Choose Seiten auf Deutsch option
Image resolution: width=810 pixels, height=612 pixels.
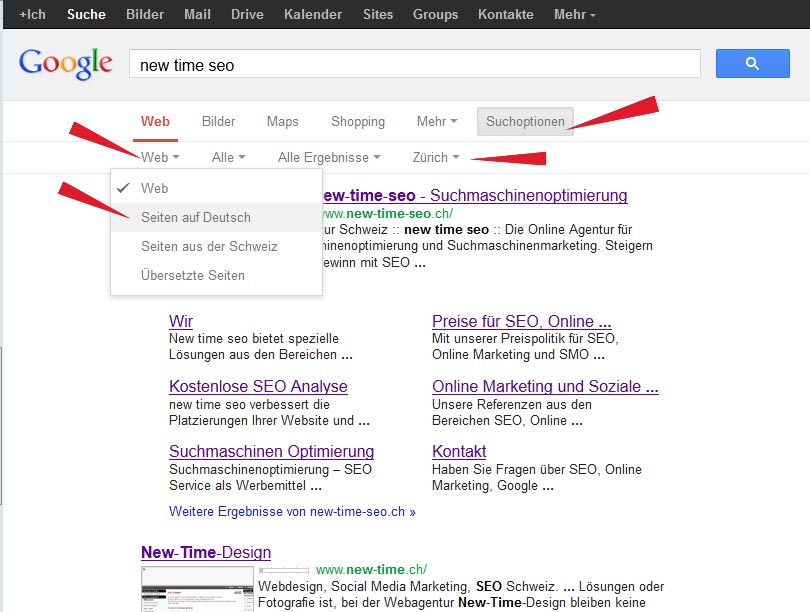216,217
